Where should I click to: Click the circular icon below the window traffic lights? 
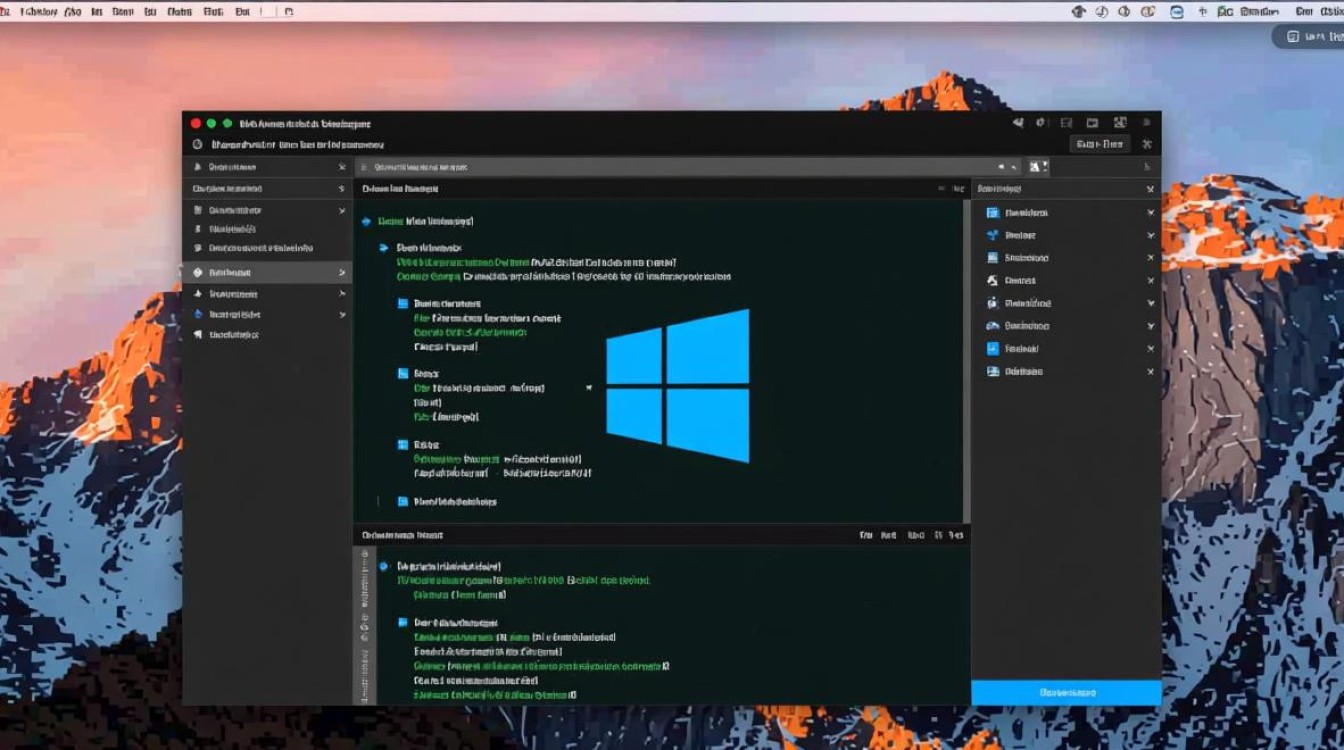click(197, 145)
